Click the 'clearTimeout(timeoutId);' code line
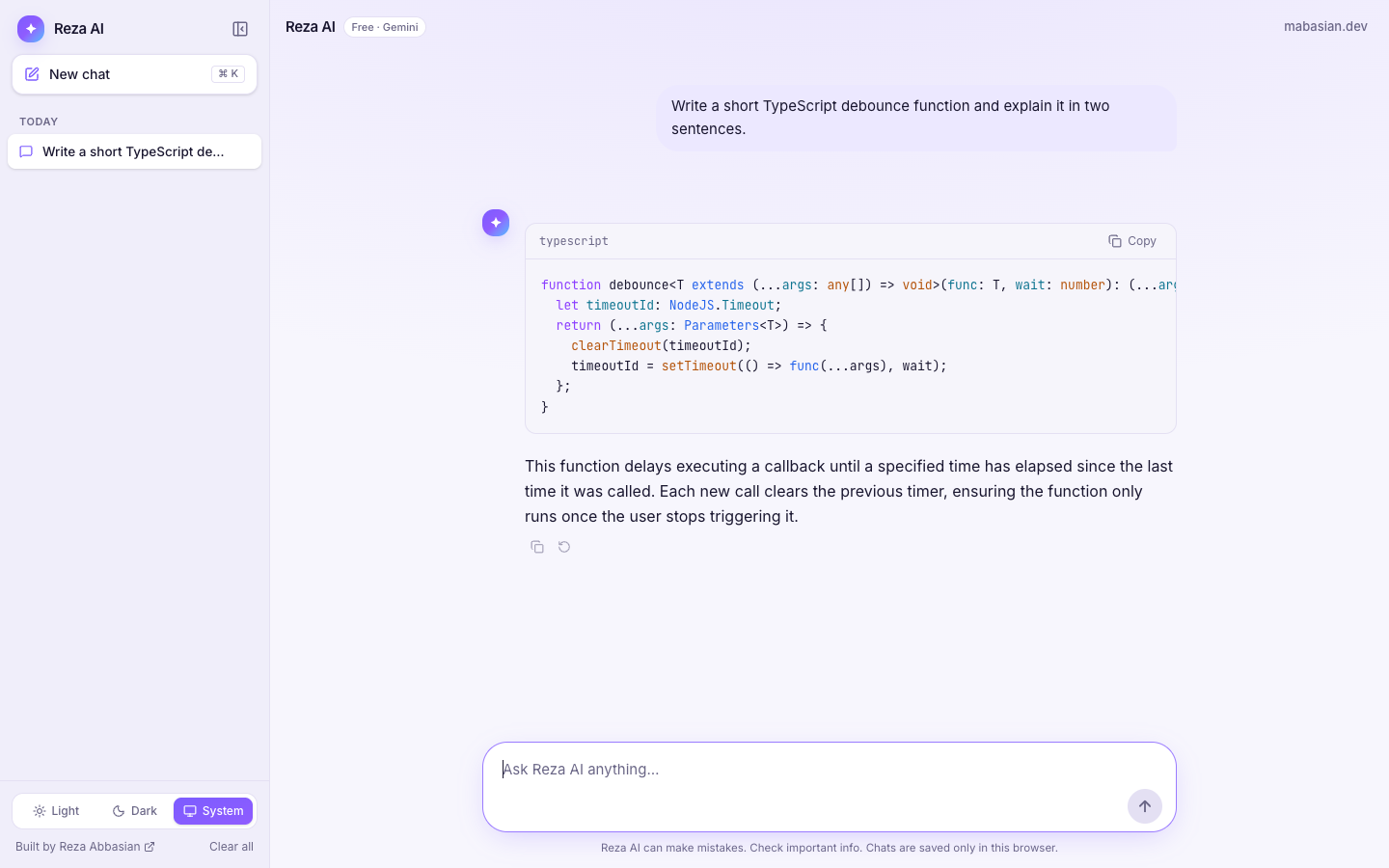 tap(661, 345)
